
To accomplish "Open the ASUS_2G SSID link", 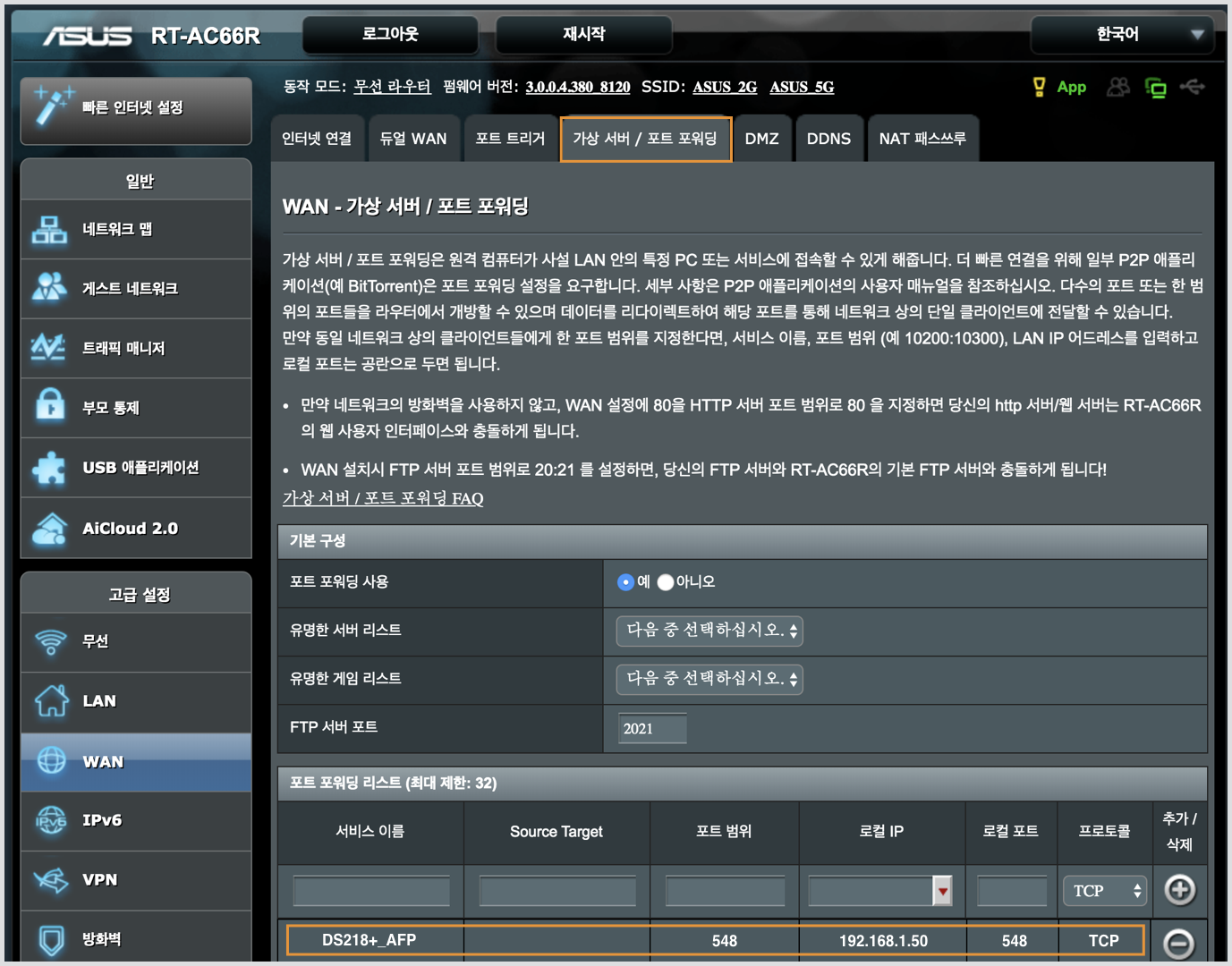I will [x=726, y=87].
